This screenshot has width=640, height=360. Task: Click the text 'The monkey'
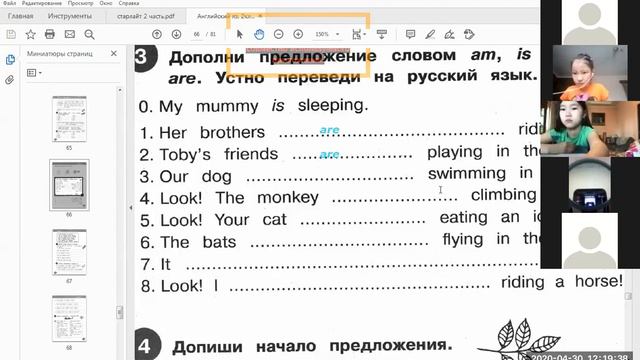[267, 198]
